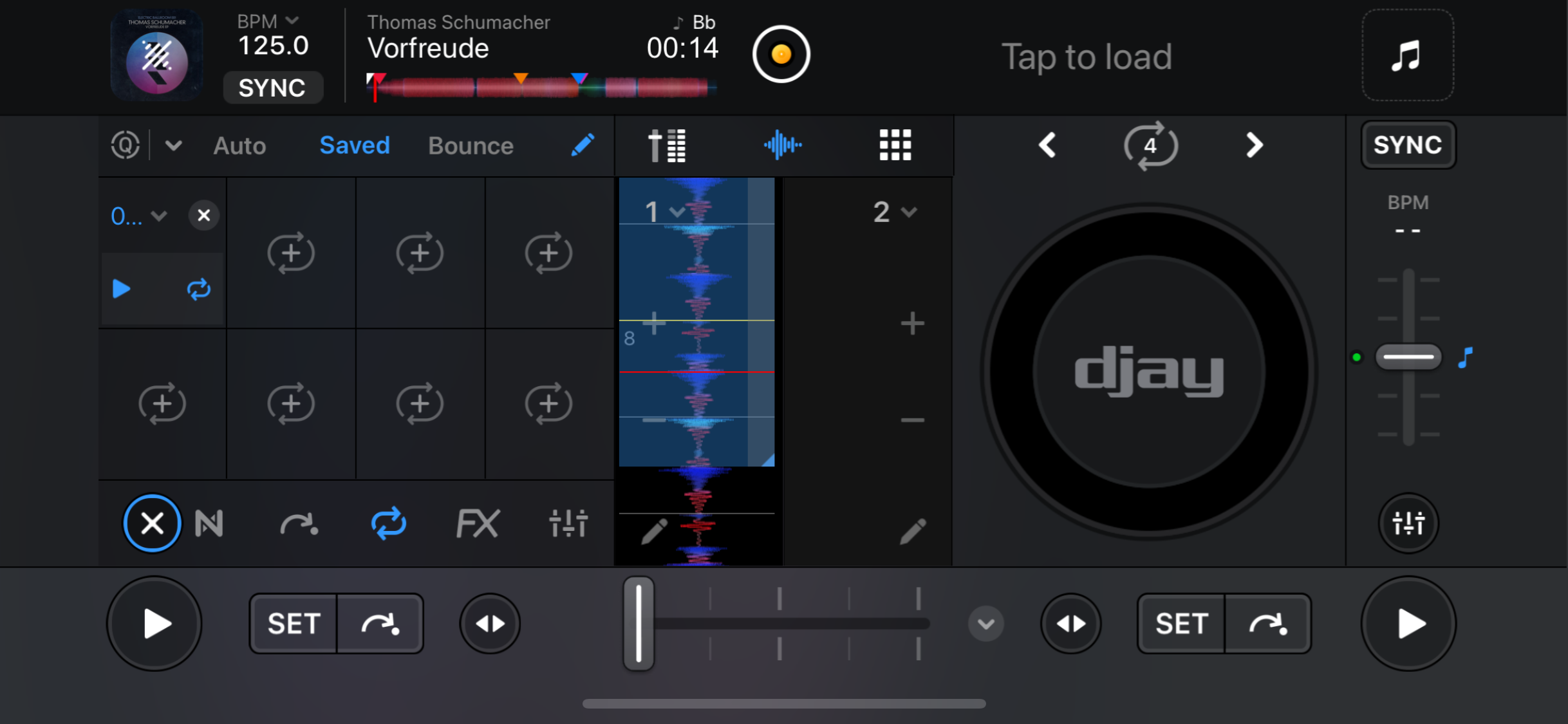Edit saved loops with the blue pencil
1568x724 pixels.
[x=583, y=145]
